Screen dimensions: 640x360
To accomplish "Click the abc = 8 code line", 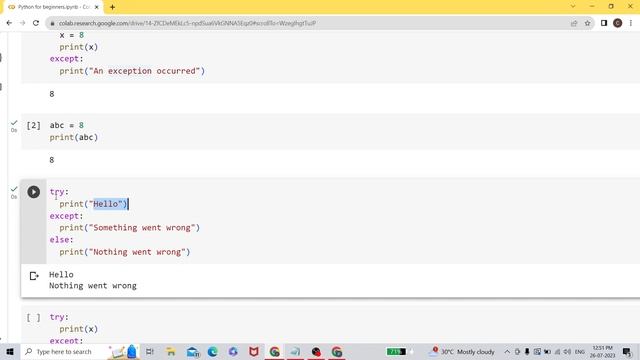I will (67, 125).
